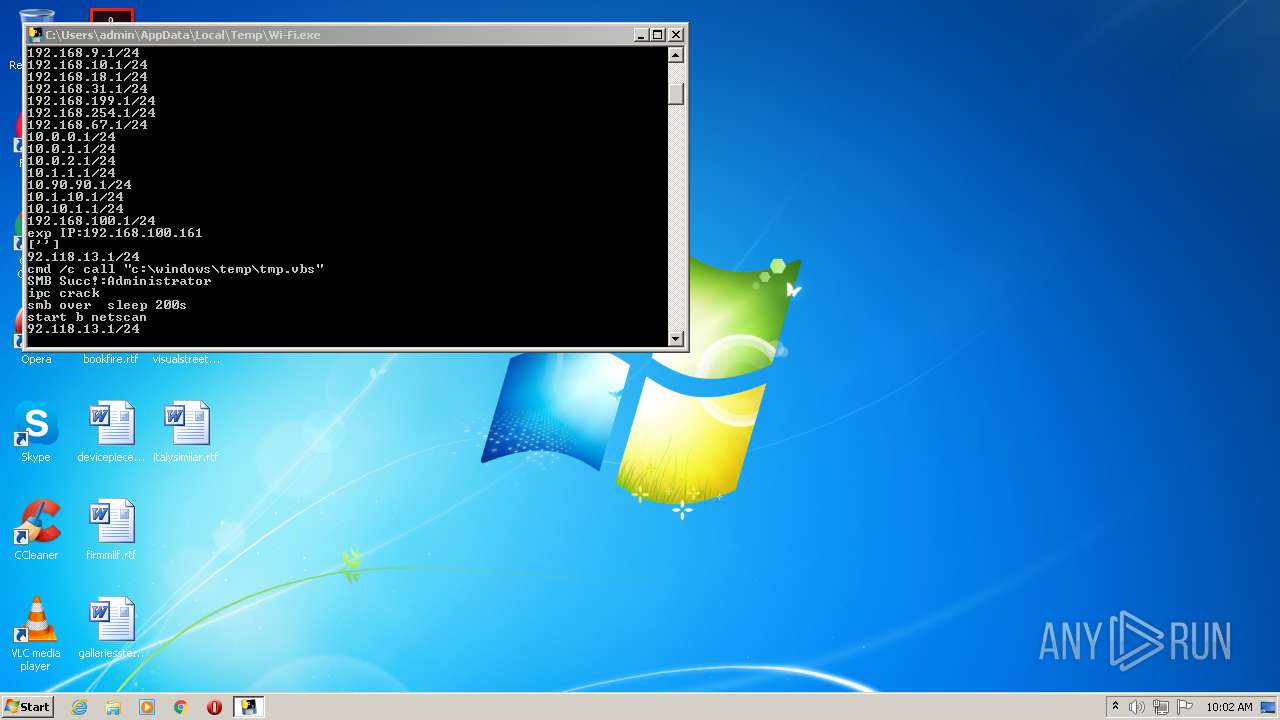Click the '10.90.90.1/24' console line
Screen dimensions: 1280x720
(x=79, y=185)
